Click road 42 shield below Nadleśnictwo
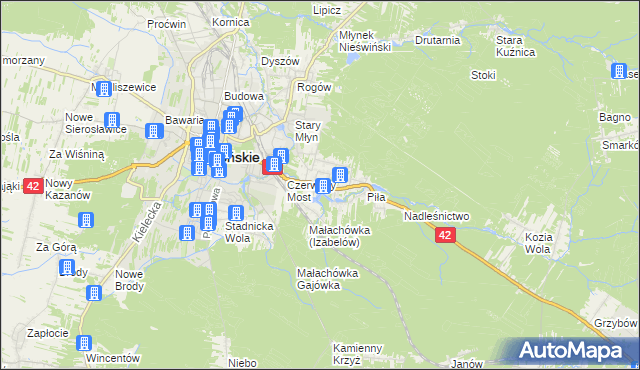640x370 pixels. (x=445, y=235)
